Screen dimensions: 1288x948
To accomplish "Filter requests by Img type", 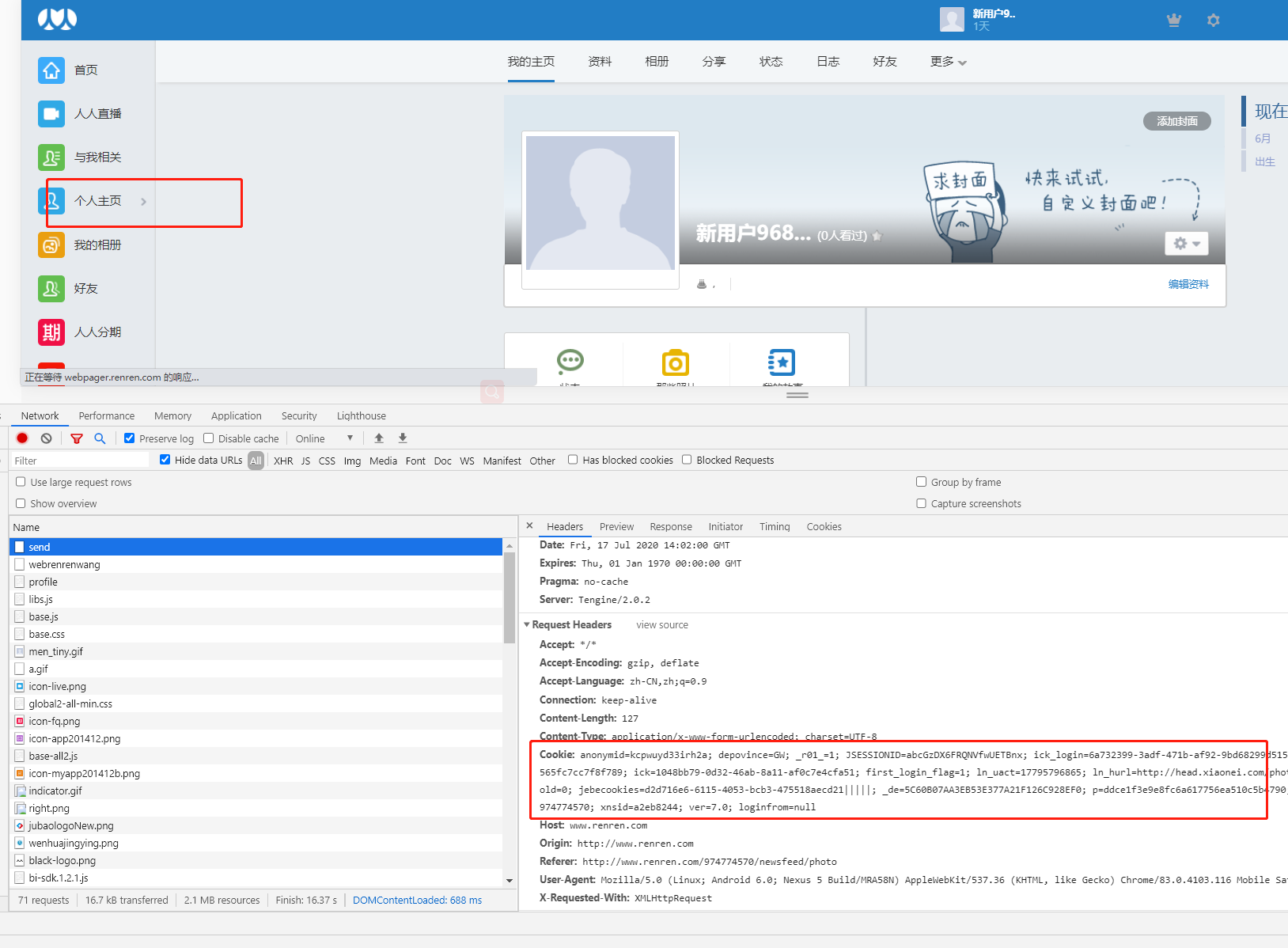I will click(x=352, y=461).
